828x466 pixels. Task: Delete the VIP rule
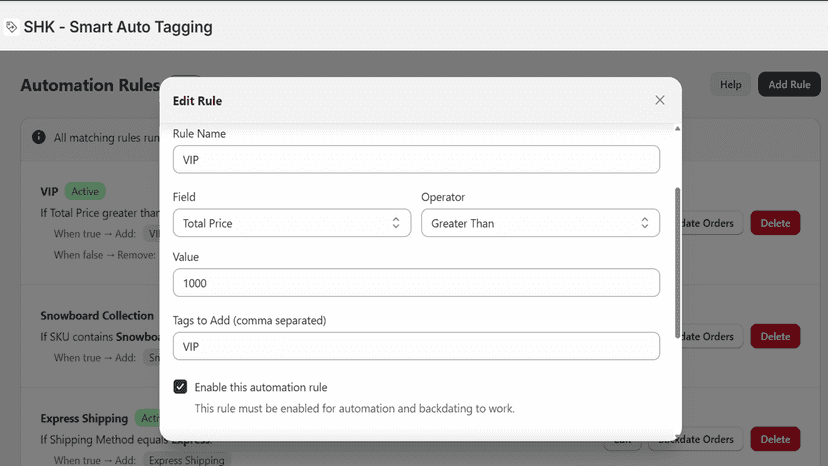tap(775, 223)
